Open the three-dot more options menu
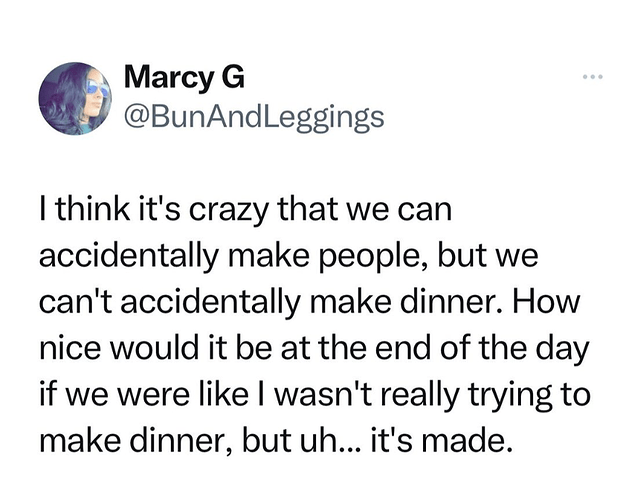 pyautogui.click(x=592, y=77)
